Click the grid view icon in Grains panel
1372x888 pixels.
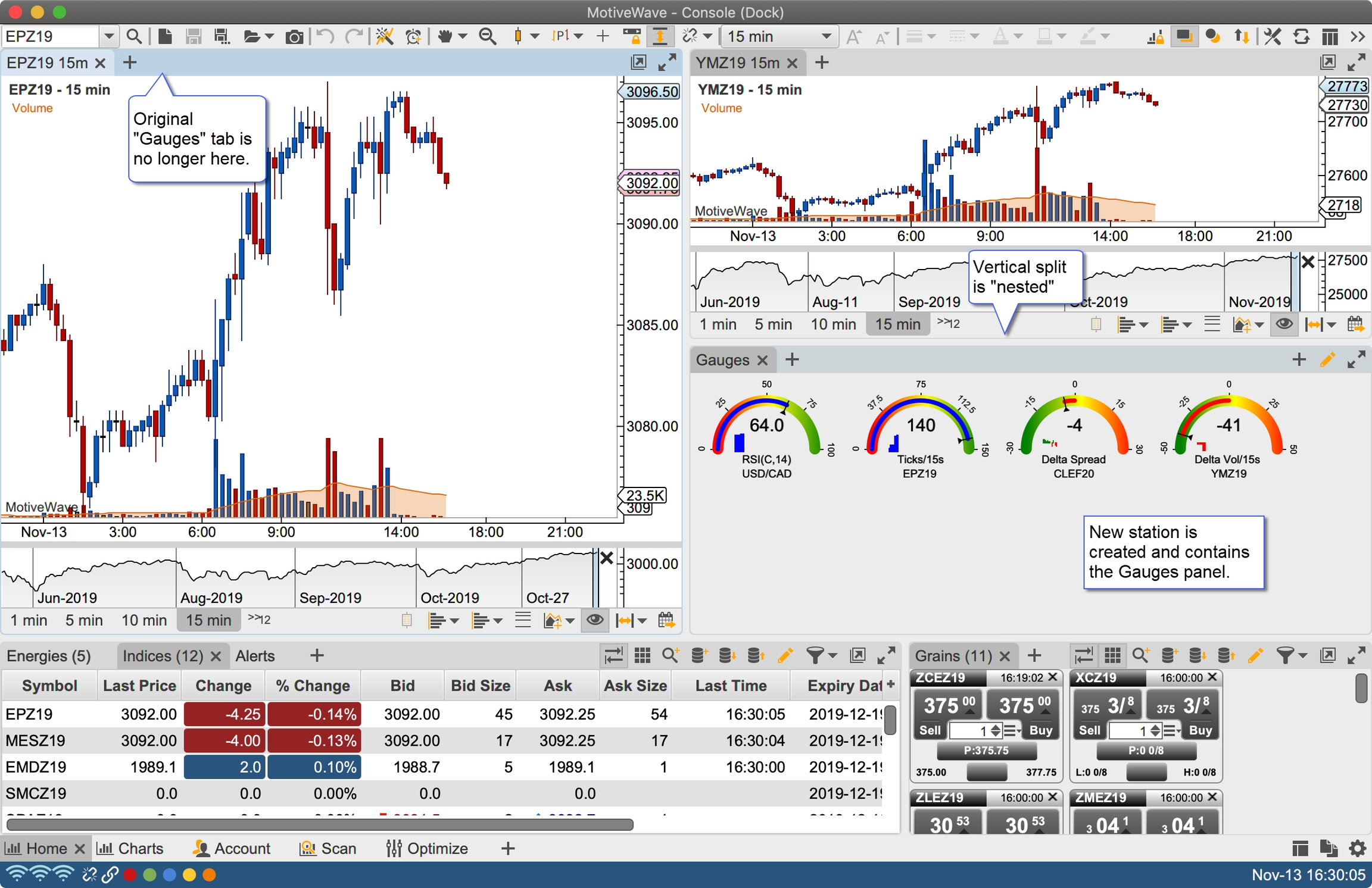(x=1112, y=656)
